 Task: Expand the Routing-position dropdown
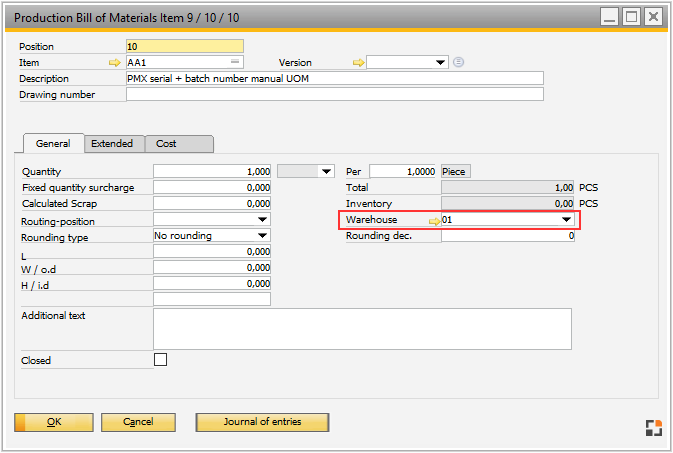coord(262,219)
